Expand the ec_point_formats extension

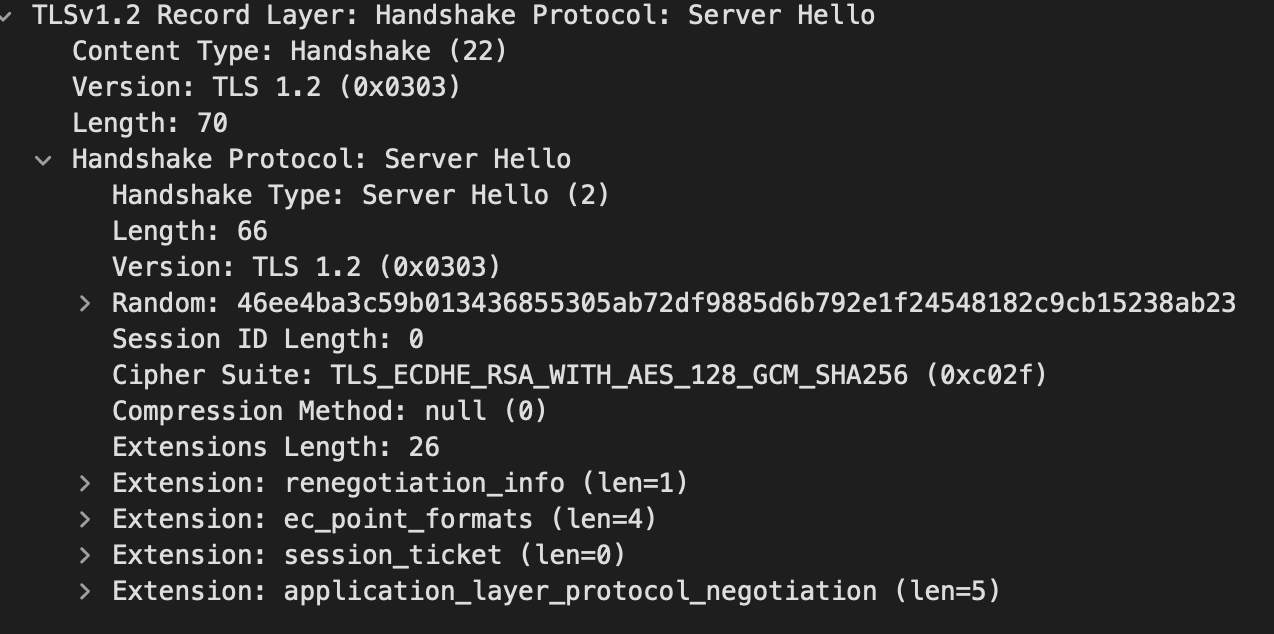click(85, 519)
